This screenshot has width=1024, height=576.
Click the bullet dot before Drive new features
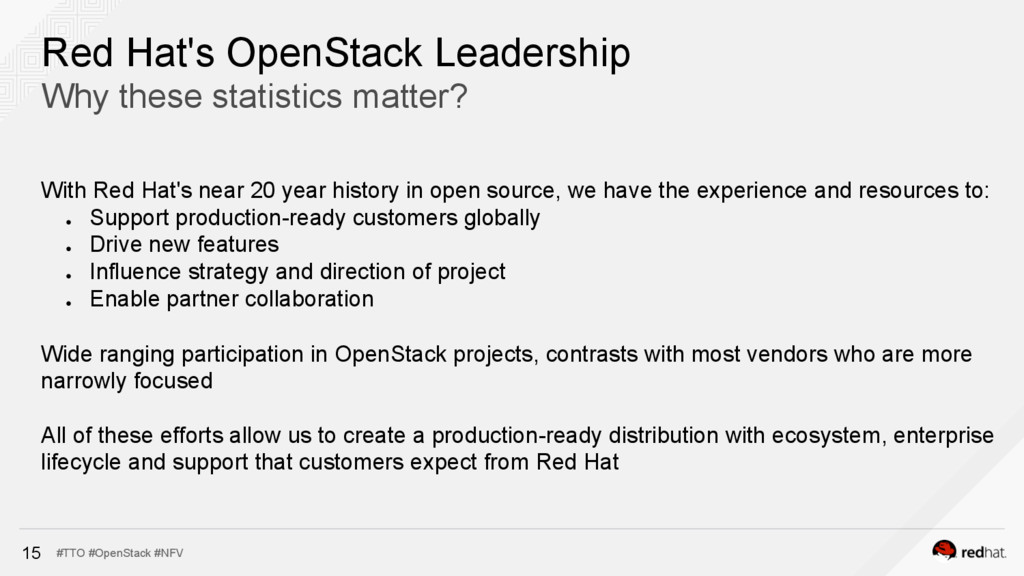tap(69, 249)
